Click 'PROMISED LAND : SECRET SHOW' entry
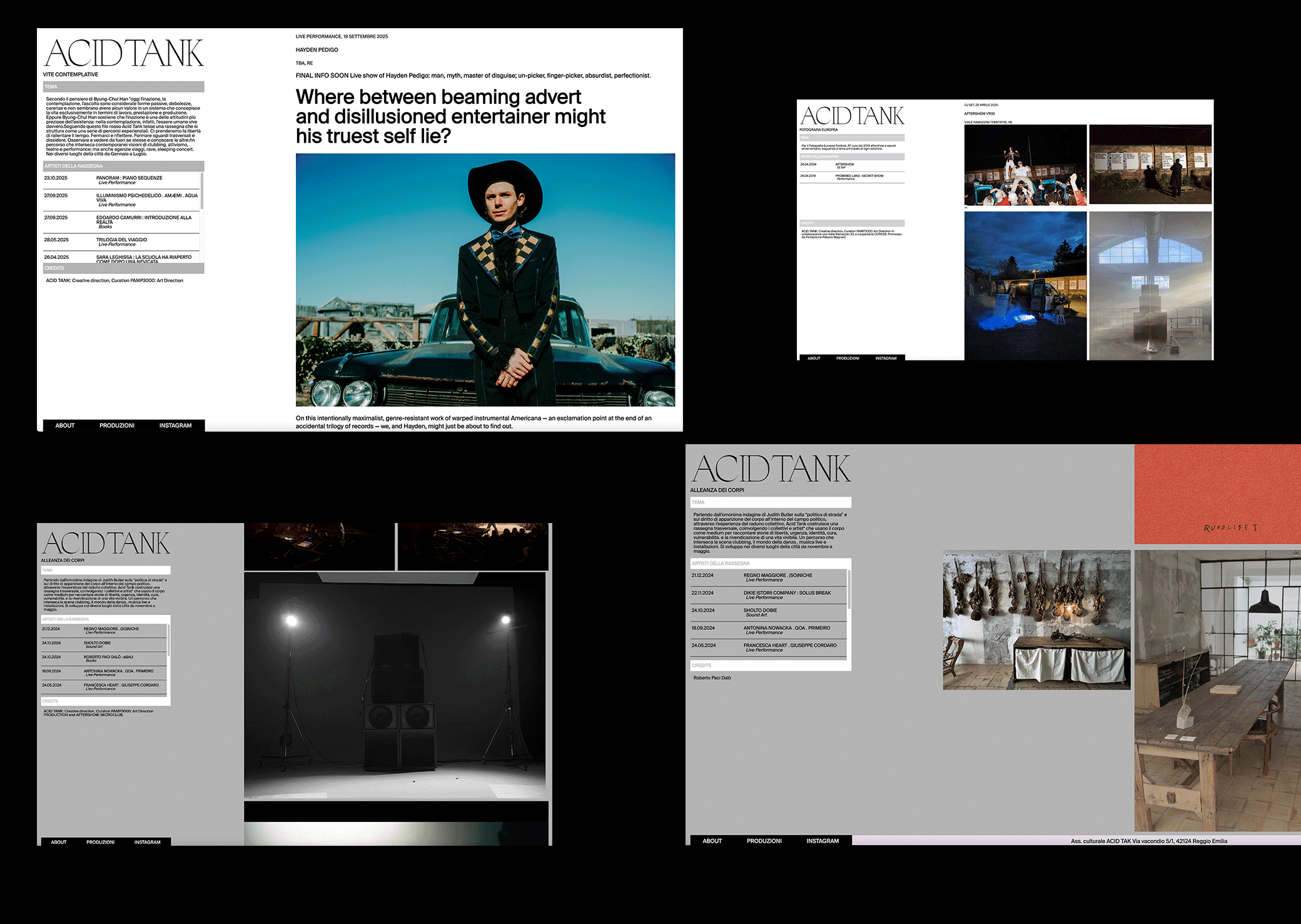 pyautogui.click(x=859, y=176)
